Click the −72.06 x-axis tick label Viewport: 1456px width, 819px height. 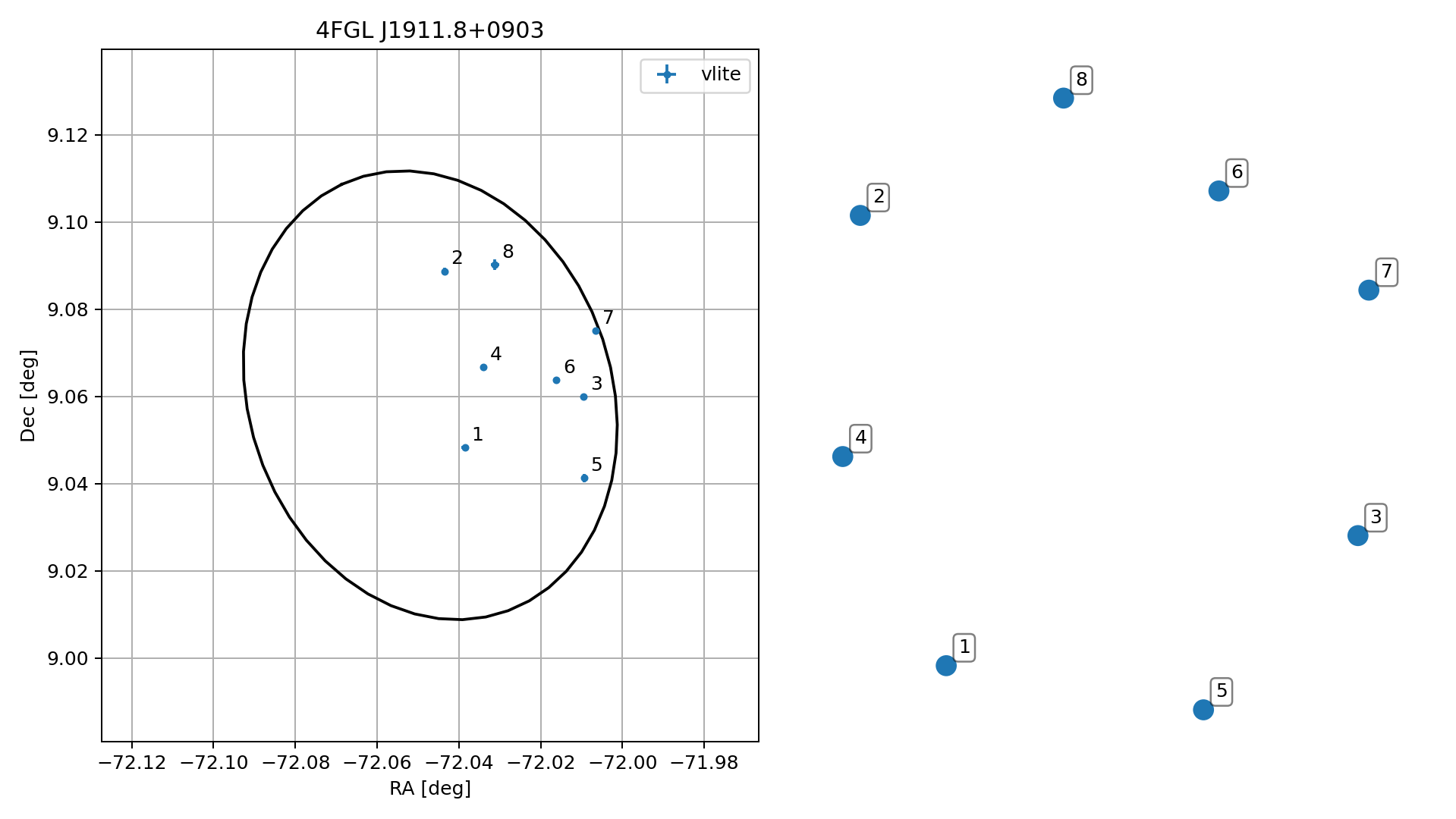pyautogui.click(x=377, y=762)
